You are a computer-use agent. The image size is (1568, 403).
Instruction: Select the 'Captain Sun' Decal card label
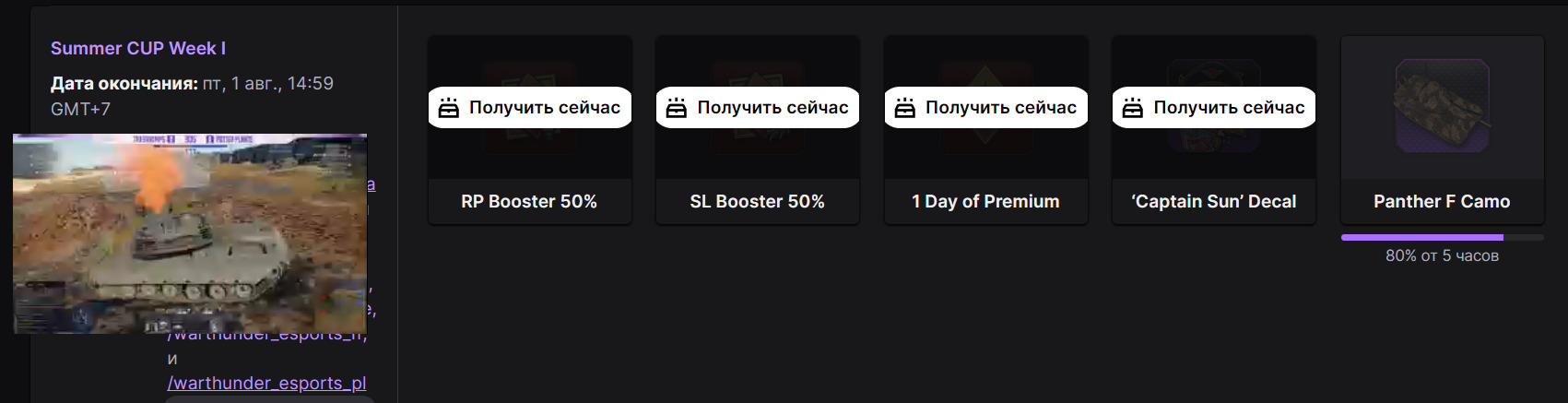pyautogui.click(x=1213, y=201)
